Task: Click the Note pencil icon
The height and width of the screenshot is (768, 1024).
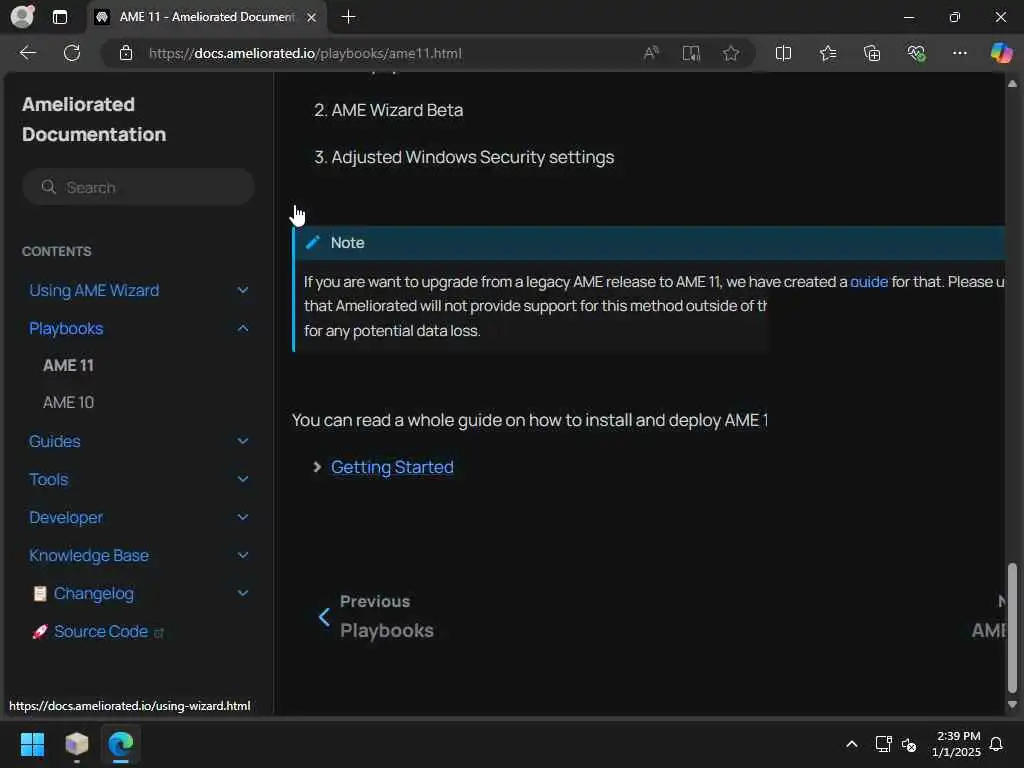Action: coord(313,243)
